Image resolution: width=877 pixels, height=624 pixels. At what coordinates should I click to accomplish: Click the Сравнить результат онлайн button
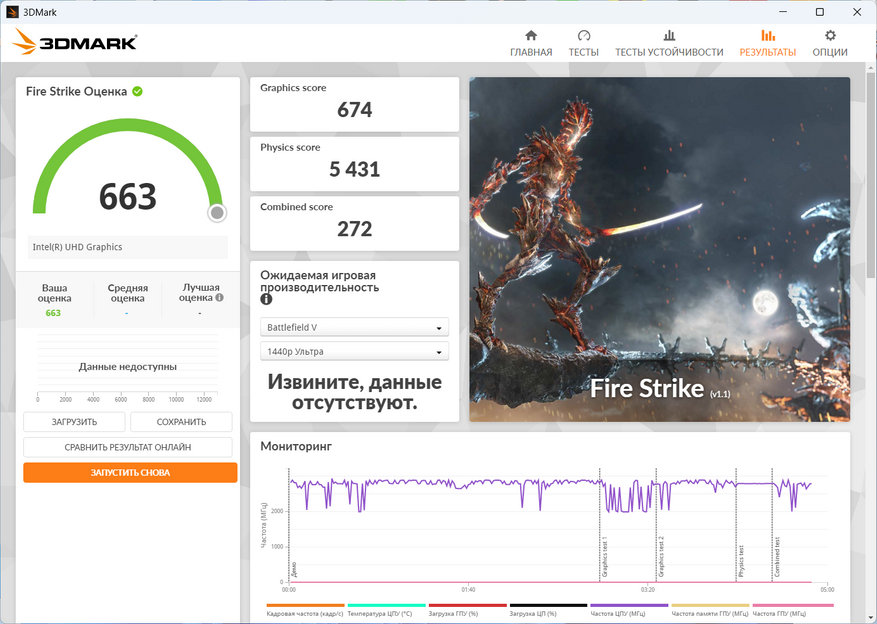coord(128,447)
